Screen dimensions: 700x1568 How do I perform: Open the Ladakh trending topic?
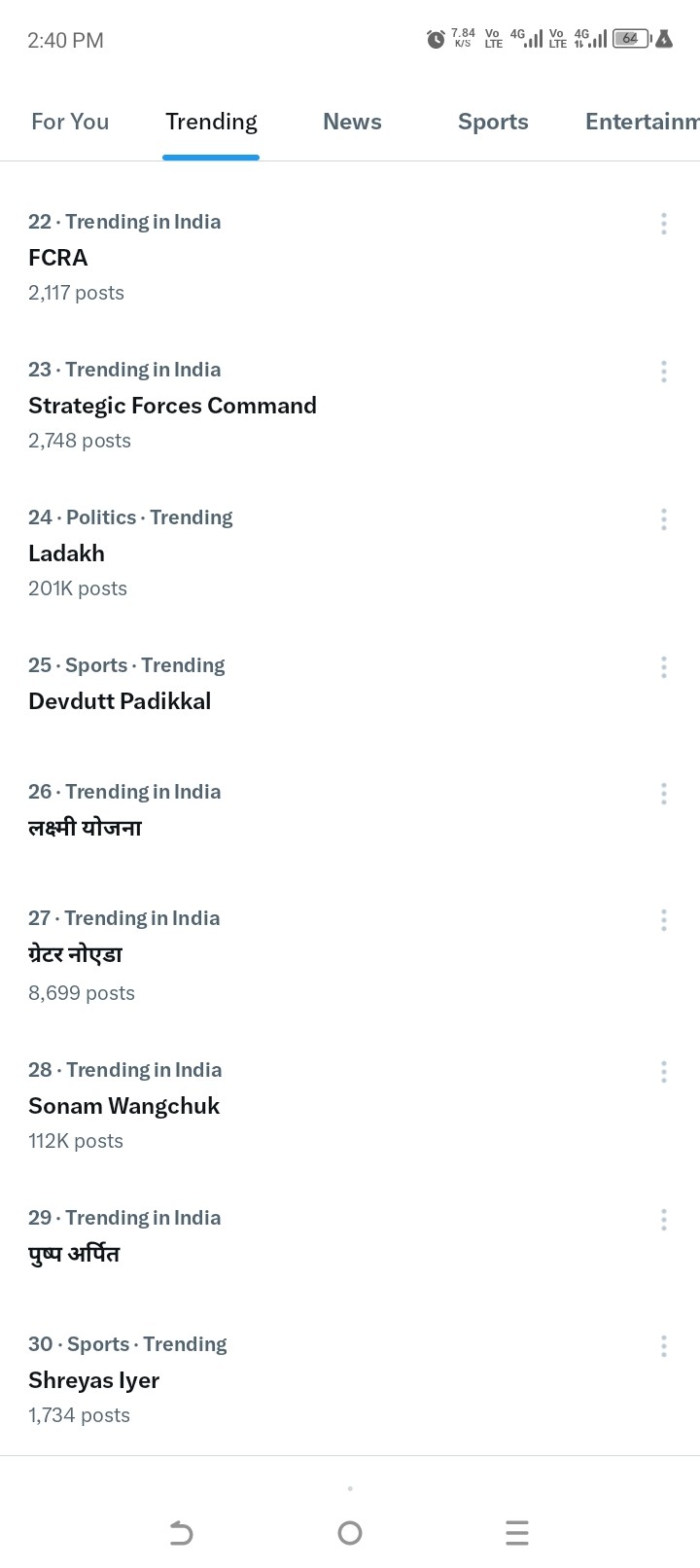point(66,553)
